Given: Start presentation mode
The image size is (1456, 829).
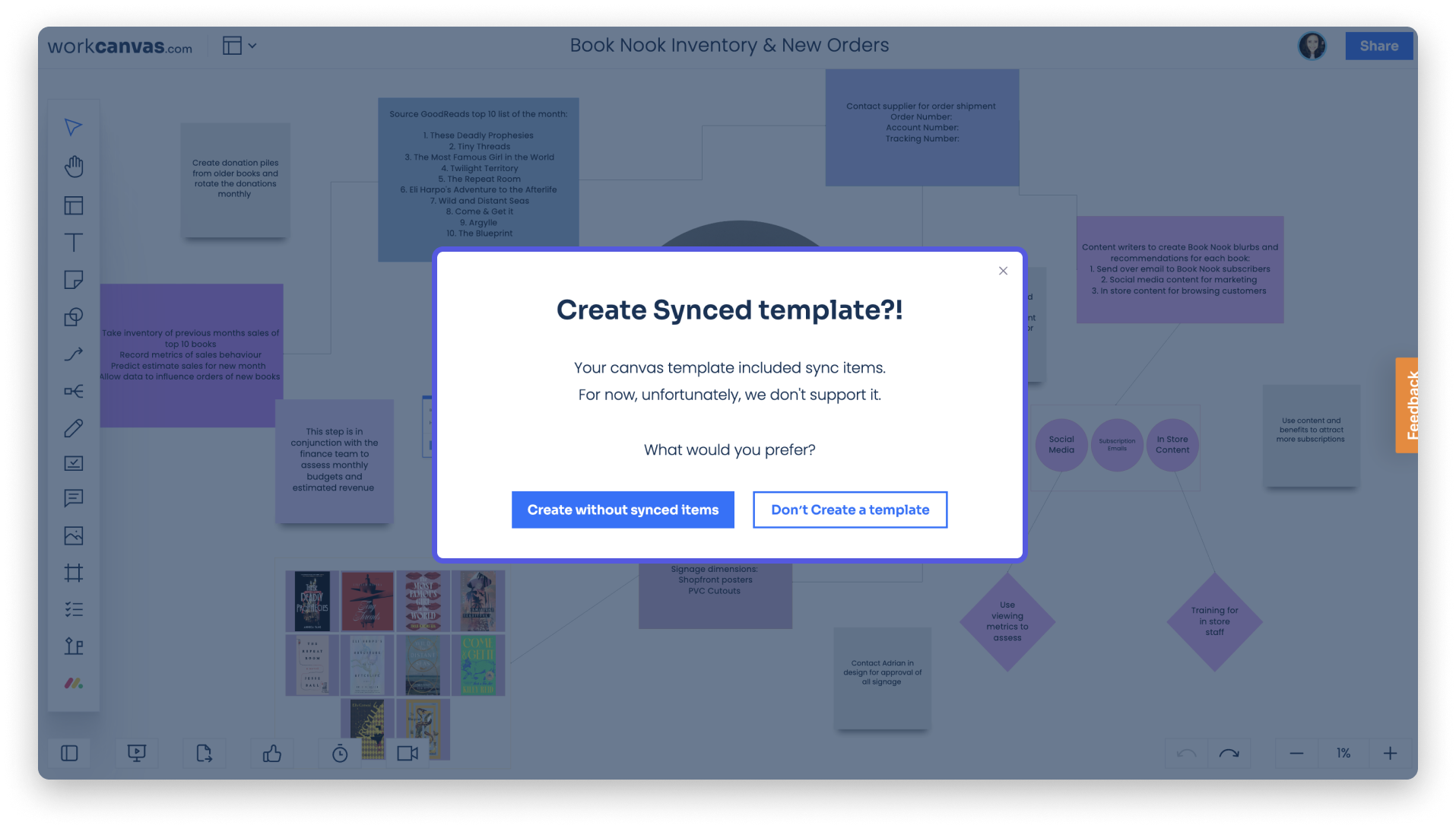Looking at the screenshot, I should coord(137,753).
